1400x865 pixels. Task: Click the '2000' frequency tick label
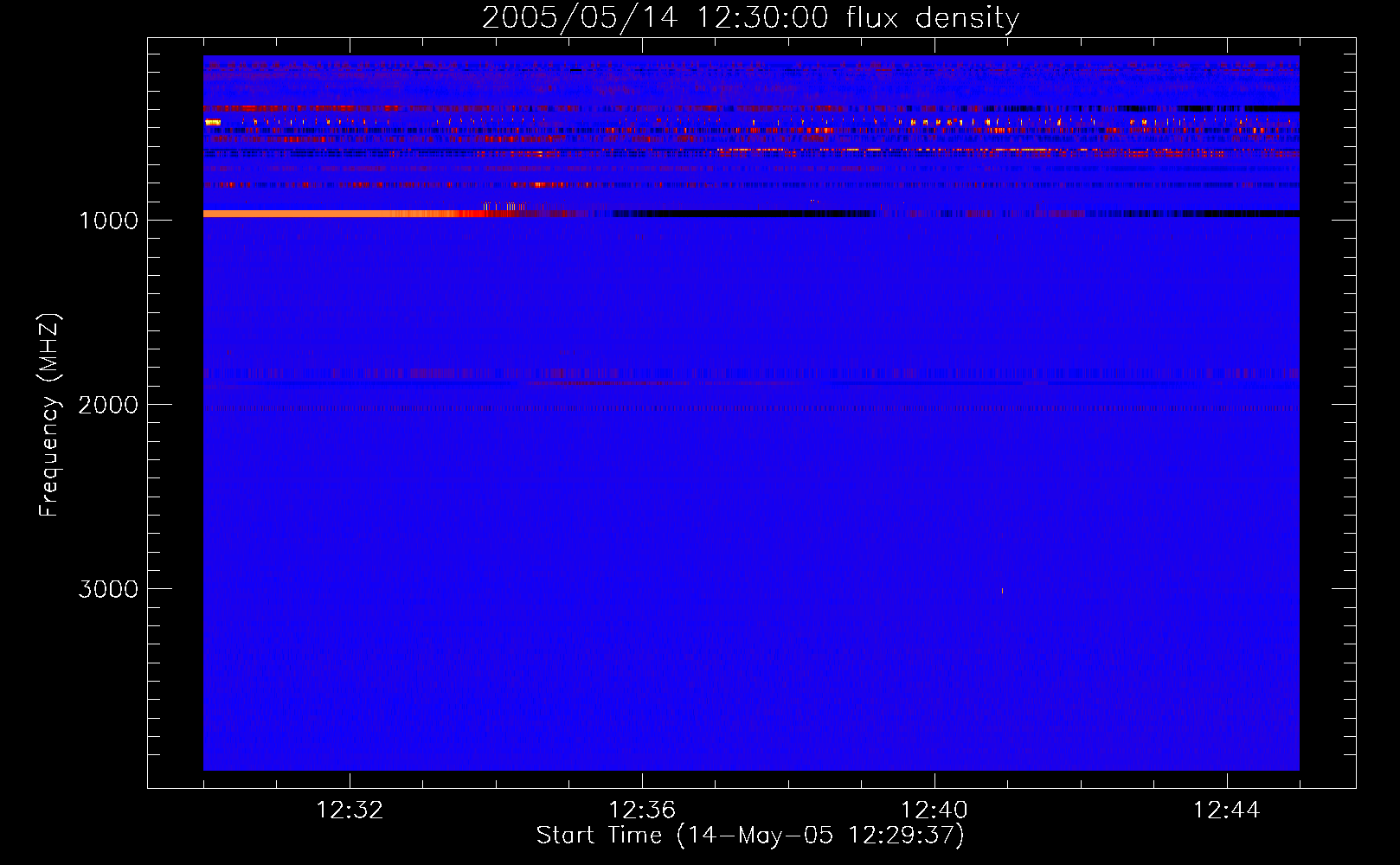point(108,405)
